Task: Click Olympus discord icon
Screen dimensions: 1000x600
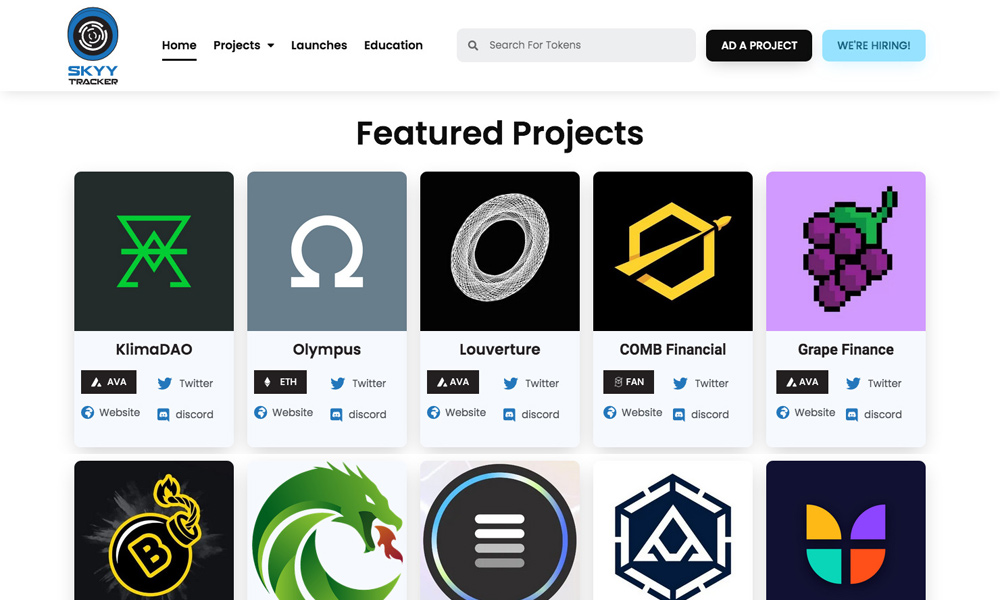Action: click(x=337, y=414)
